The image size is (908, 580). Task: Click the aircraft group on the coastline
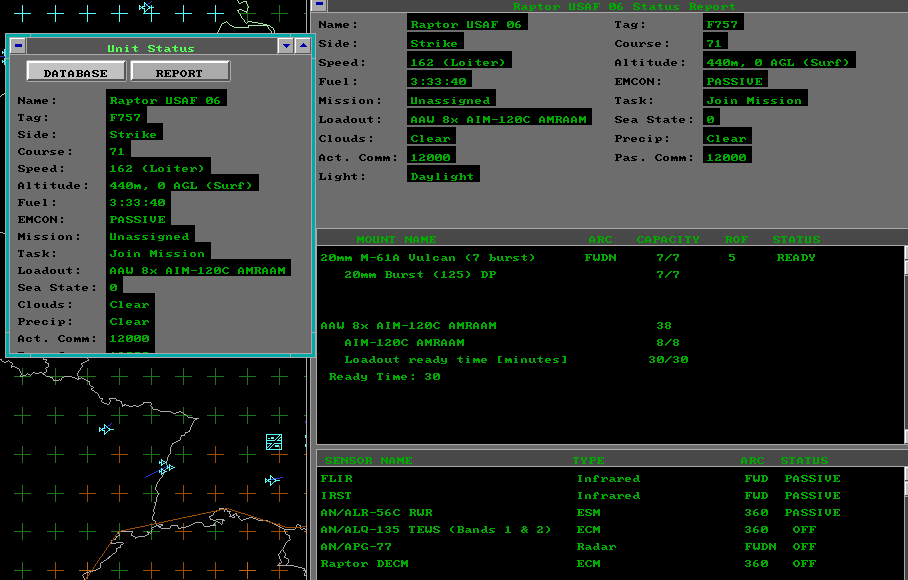166,467
